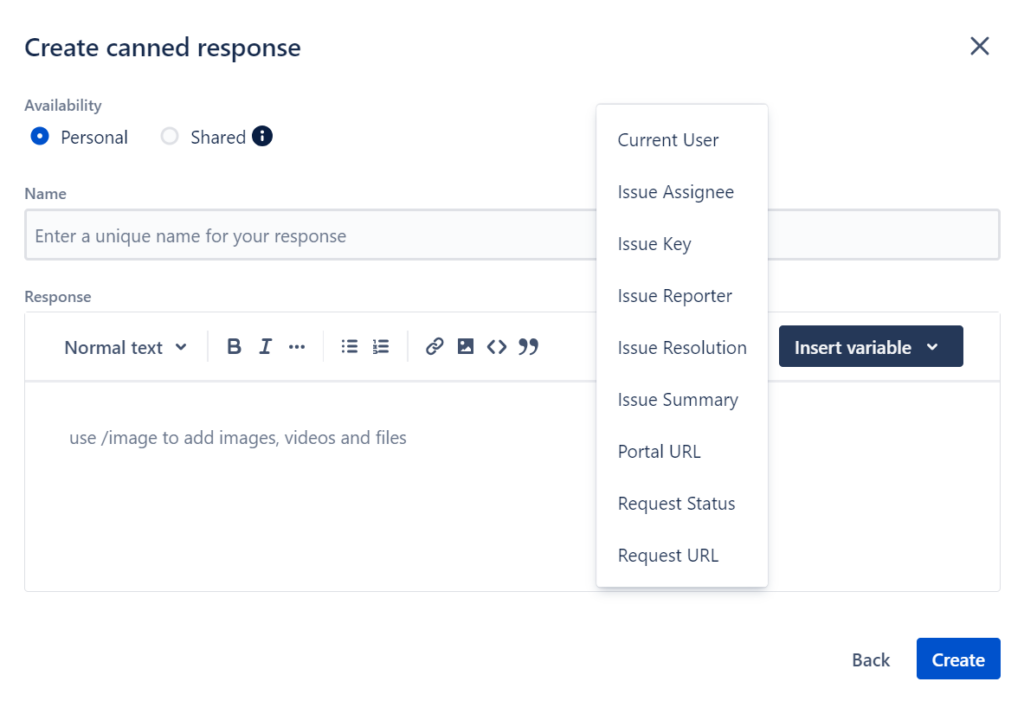View the info tooltip next to Shared

click(x=262, y=136)
